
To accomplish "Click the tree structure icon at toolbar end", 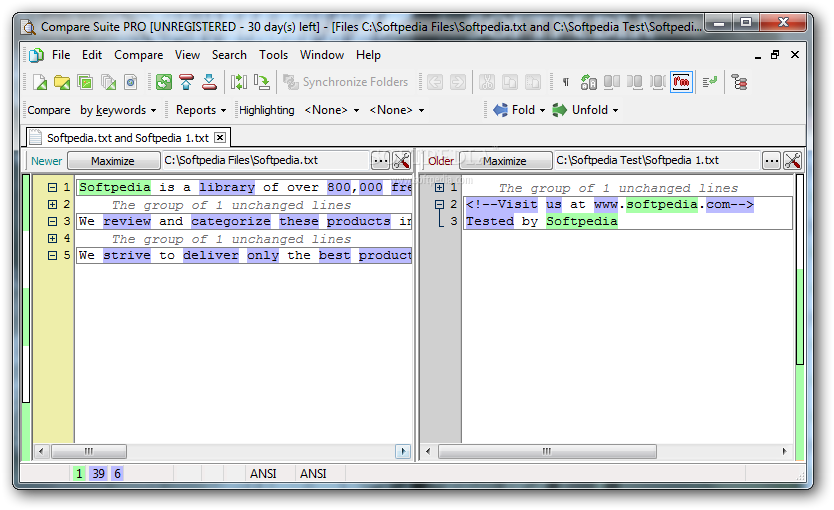I will [739, 82].
